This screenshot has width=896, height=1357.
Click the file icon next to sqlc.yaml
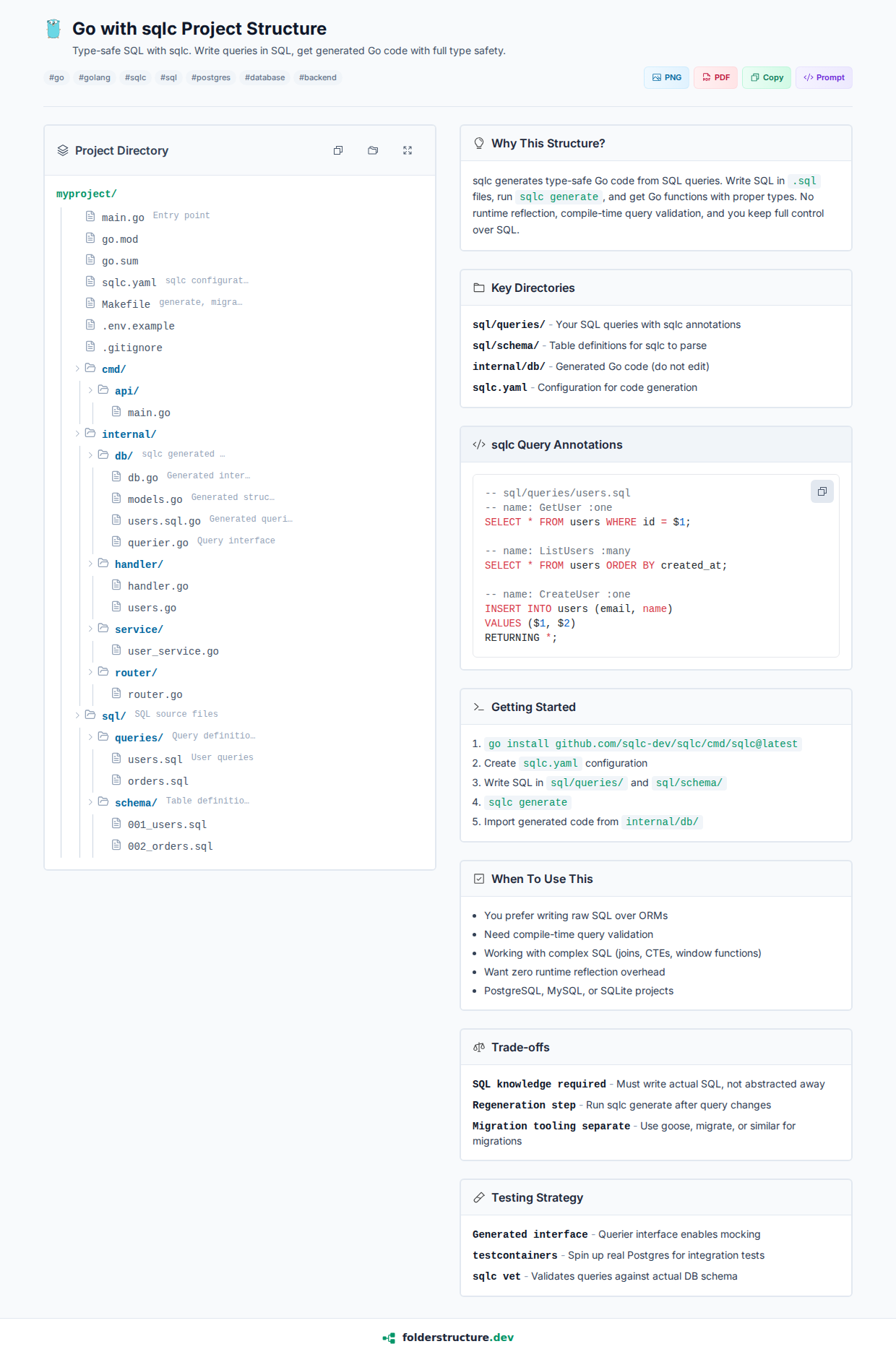(90, 282)
